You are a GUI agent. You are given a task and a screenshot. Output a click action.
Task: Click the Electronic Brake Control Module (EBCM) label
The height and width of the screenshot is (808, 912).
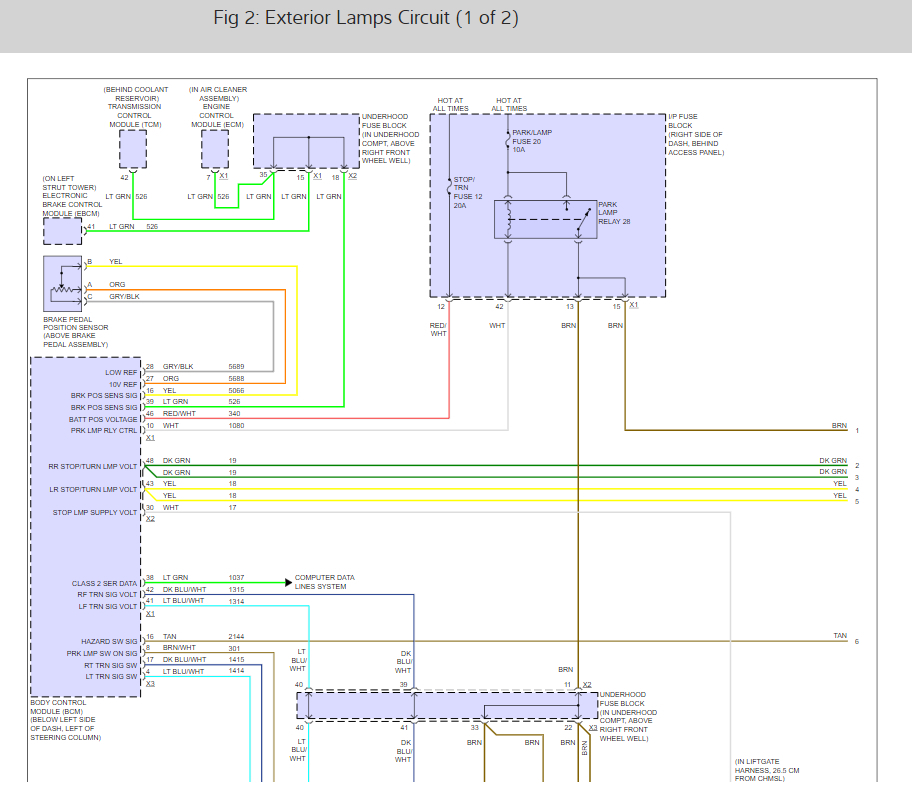72,196
